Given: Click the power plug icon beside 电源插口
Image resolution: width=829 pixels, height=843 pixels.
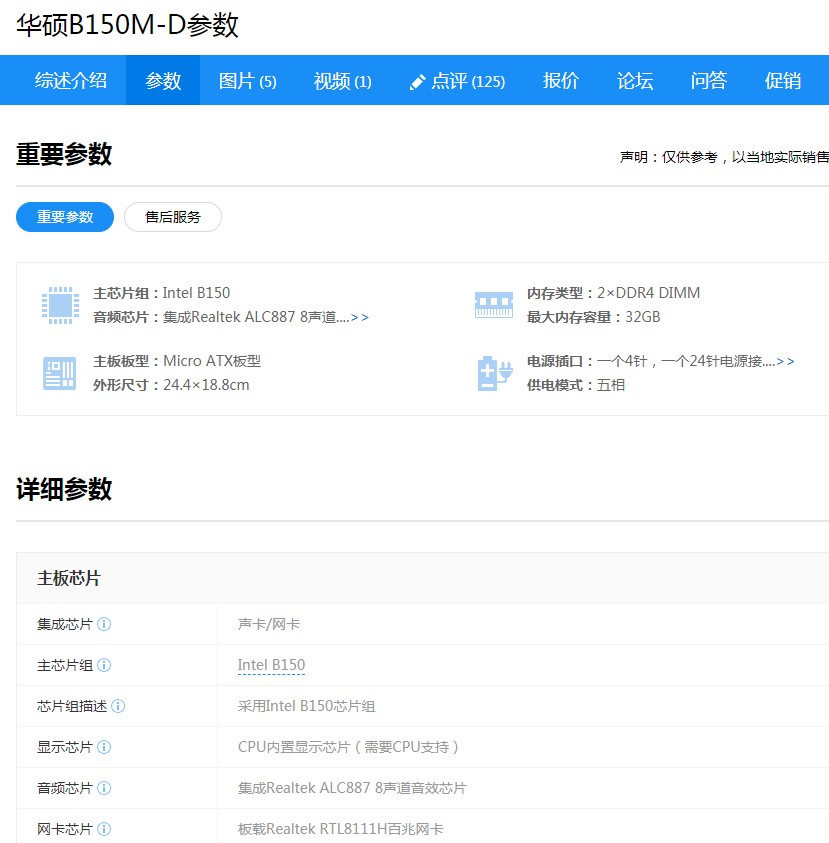Looking at the screenshot, I should 495,373.
